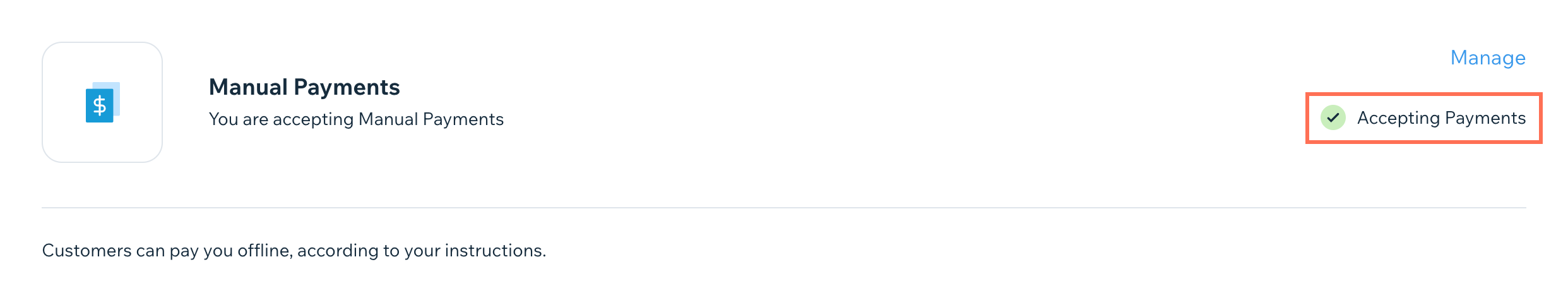Click "You are accepting Manual Payments" text
Viewport: 1568px width, 293px height.
(356, 119)
